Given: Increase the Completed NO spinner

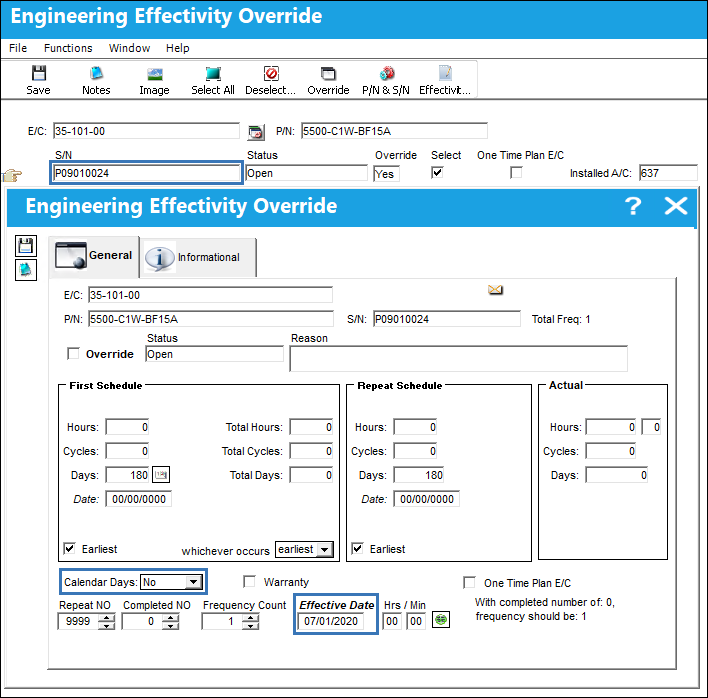Looking at the screenshot, I should [170, 618].
